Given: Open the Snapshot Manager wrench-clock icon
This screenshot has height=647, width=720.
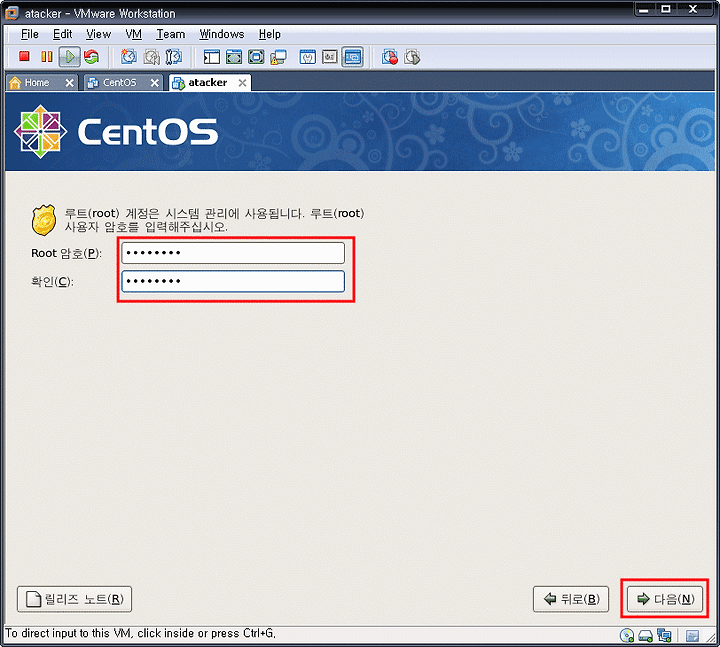Looking at the screenshot, I should coord(174,57).
